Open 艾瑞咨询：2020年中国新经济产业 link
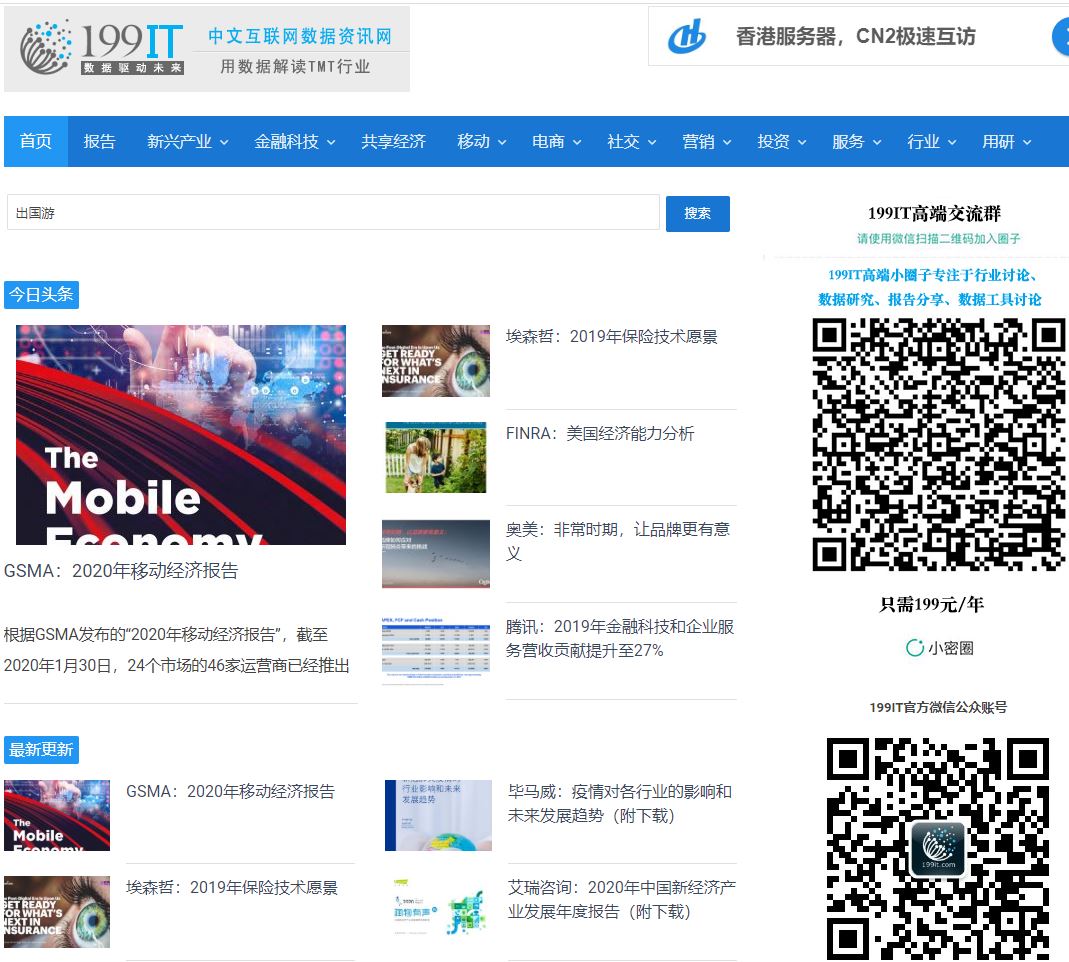Screen dimensions: 1069x962 (x=622, y=900)
